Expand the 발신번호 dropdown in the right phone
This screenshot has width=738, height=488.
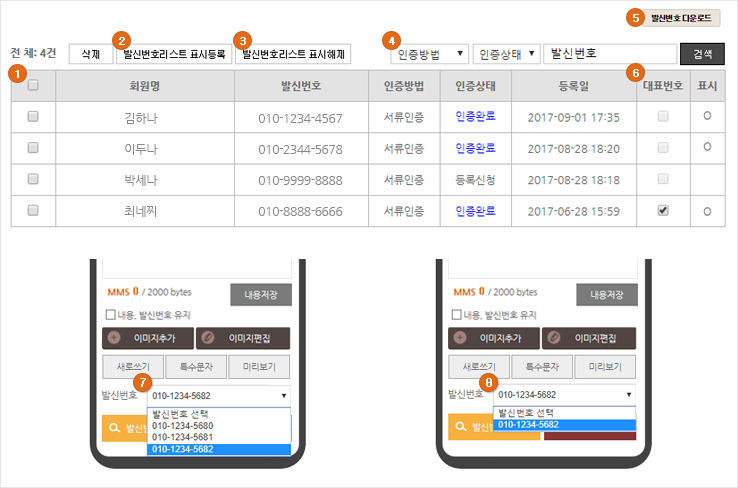[564, 395]
